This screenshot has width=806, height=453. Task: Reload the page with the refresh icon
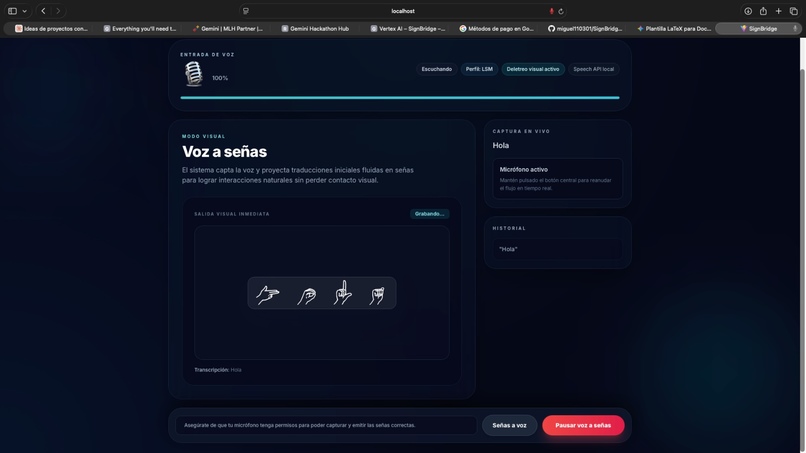(x=561, y=11)
